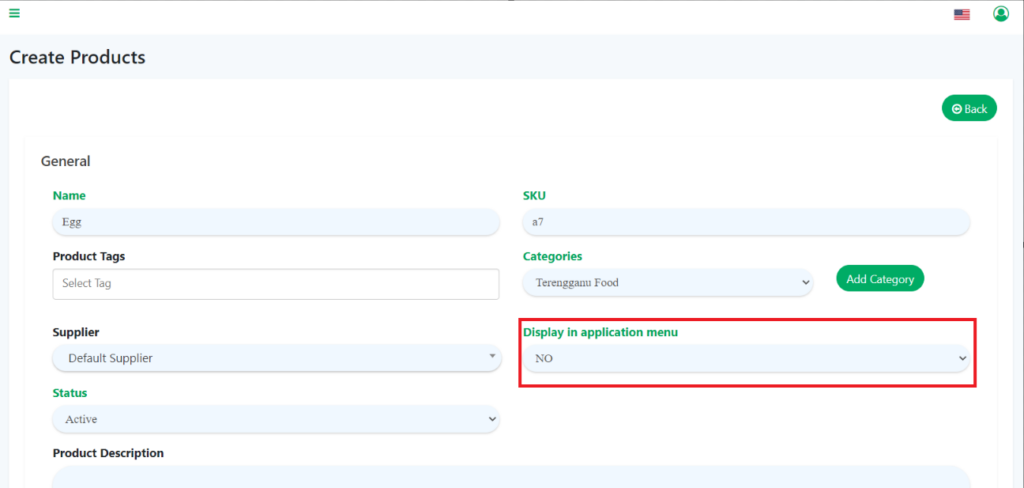The width and height of the screenshot is (1024, 488).
Task: Click the Name field containing Egg
Action: [x=276, y=222]
